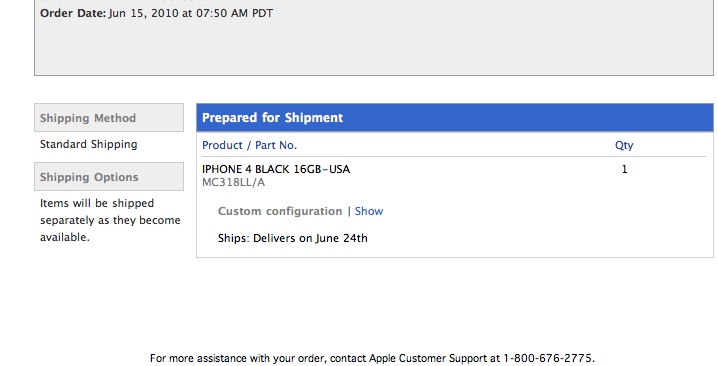Click the Items will be shipped separately note
The height and width of the screenshot is (366, 718).
pyautogui.click(x=110, y=220)
